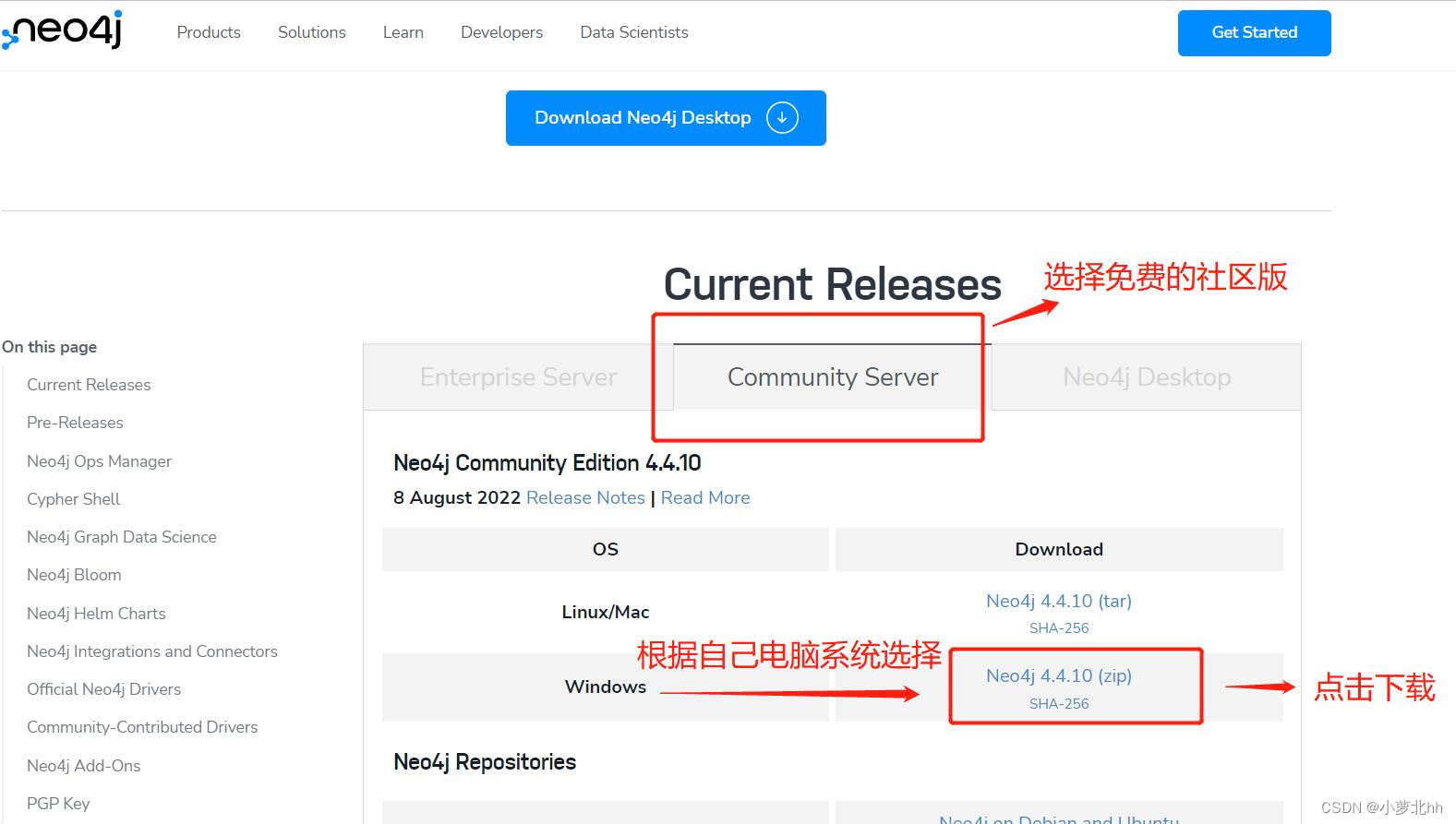
Task: Jump to Neo4j Integrations and Connectors
Action: tap(152, 651)
